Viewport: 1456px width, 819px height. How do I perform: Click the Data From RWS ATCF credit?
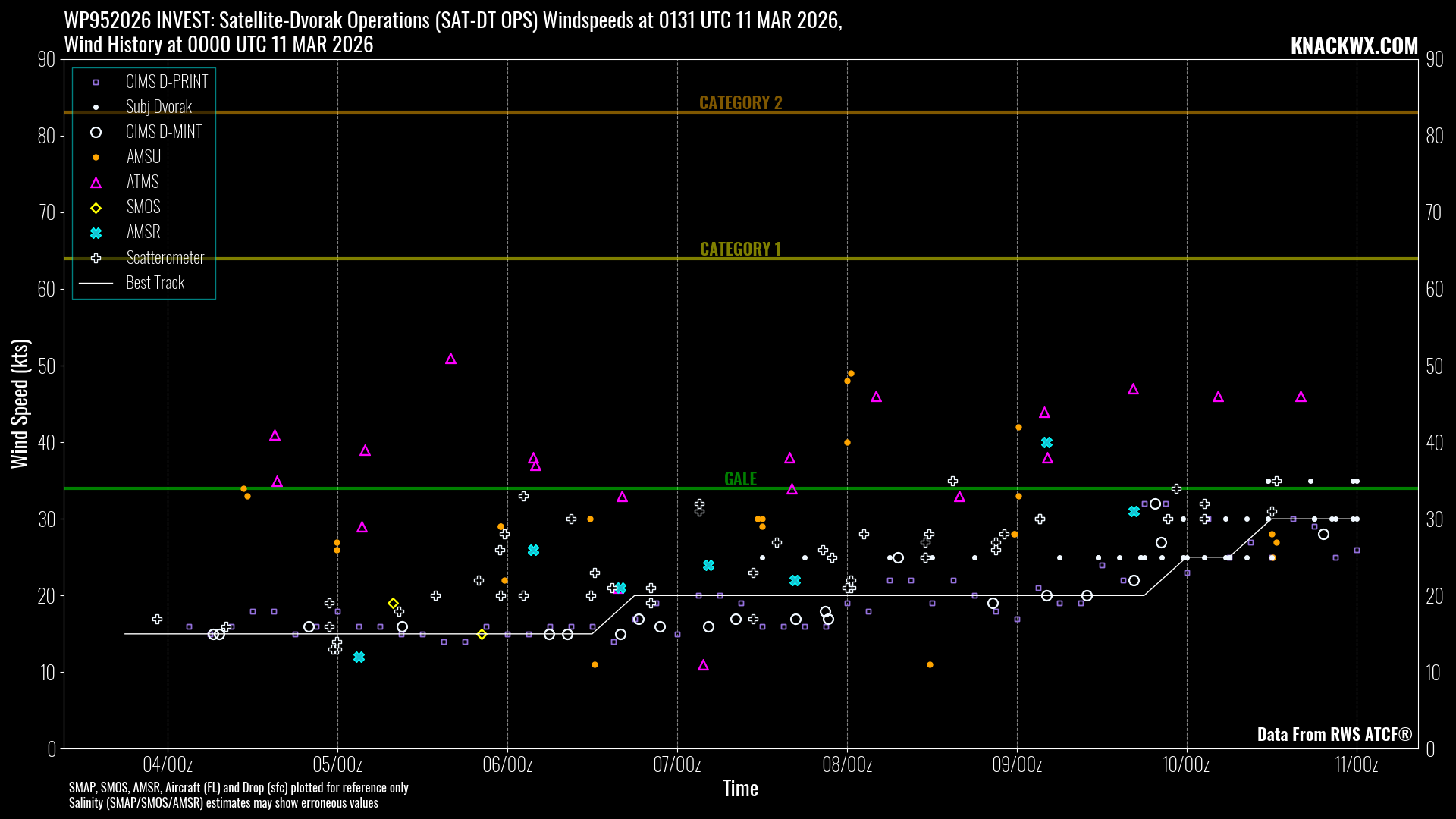tap(1334, 734)
